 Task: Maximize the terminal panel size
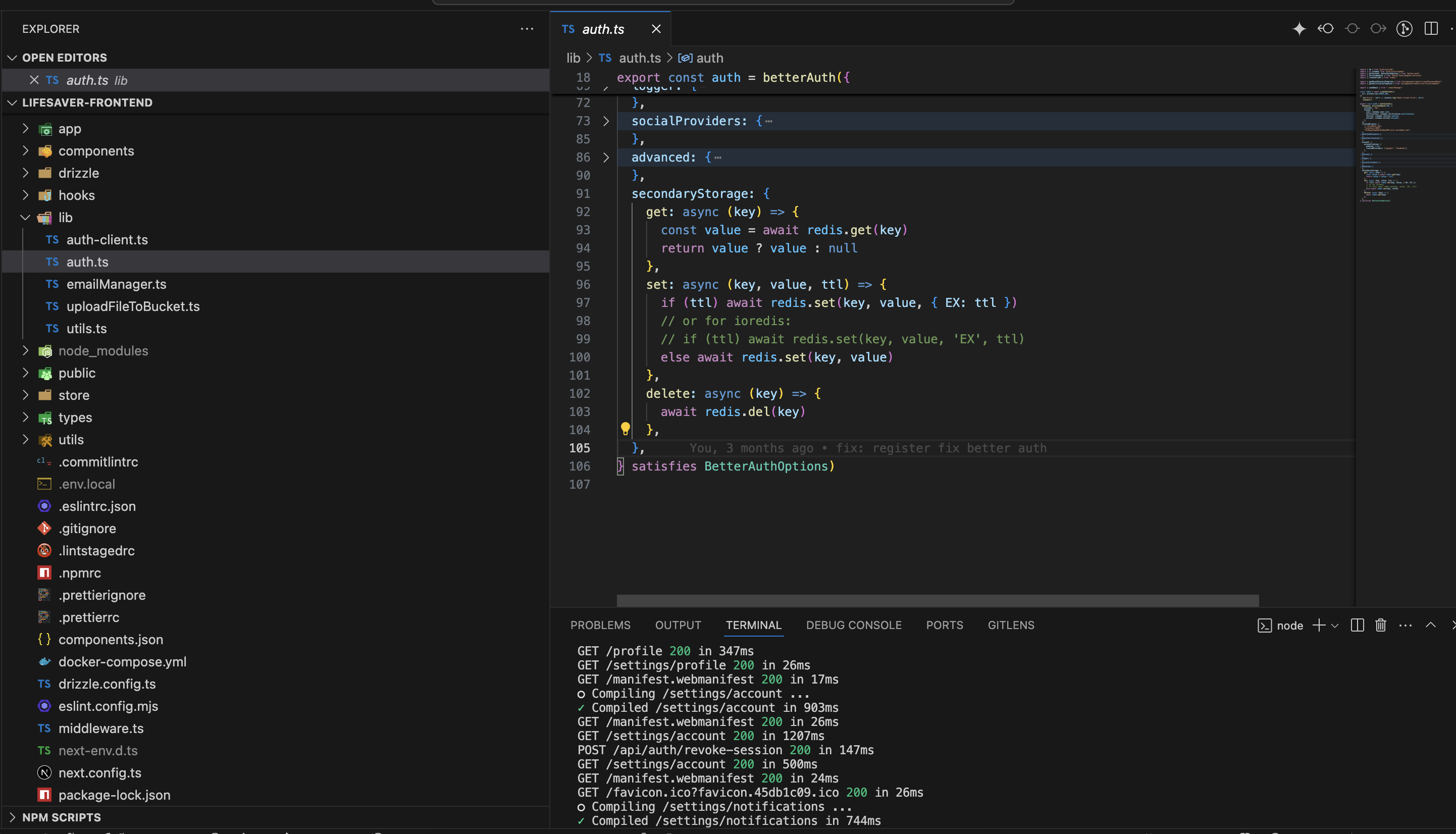[1430, 625]
